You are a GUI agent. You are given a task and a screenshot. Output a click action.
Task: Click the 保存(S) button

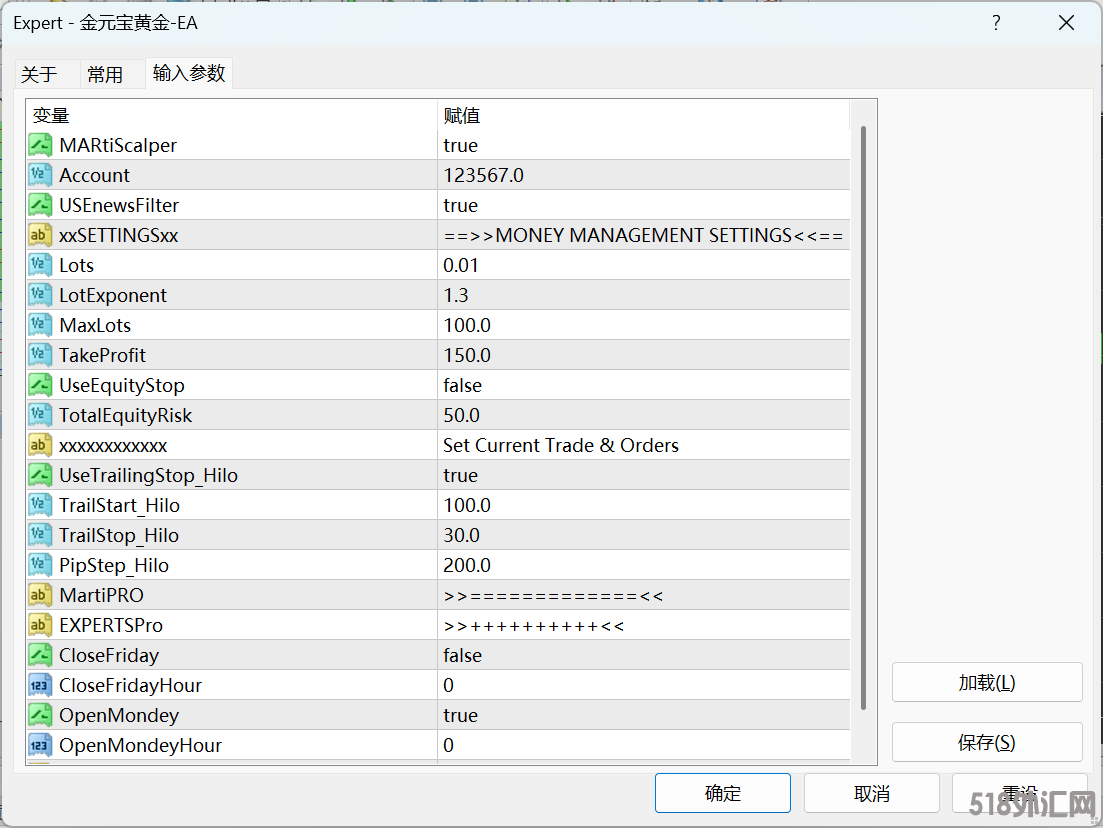(986, 742)
